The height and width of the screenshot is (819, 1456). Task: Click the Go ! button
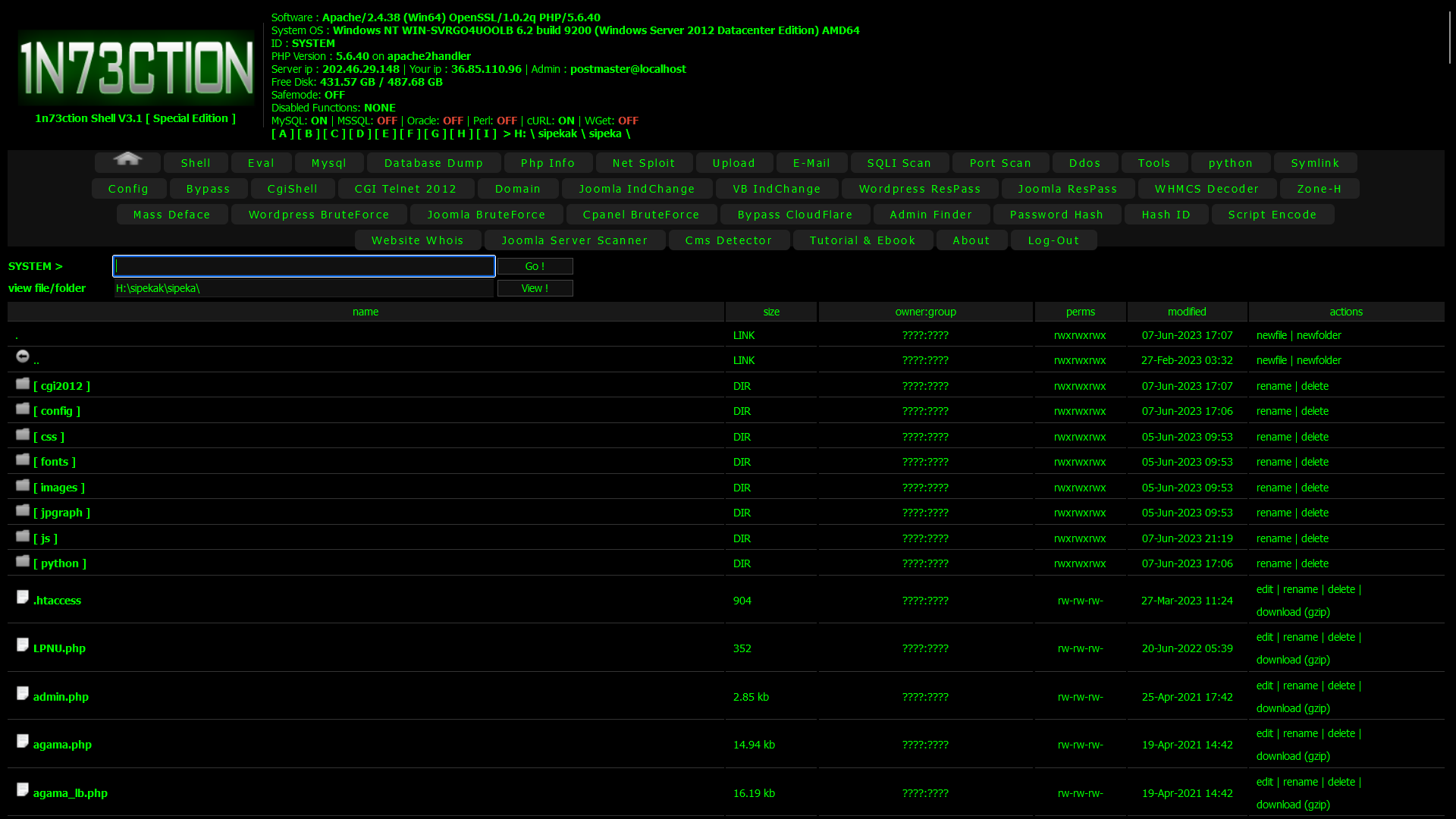click(535, 266)
